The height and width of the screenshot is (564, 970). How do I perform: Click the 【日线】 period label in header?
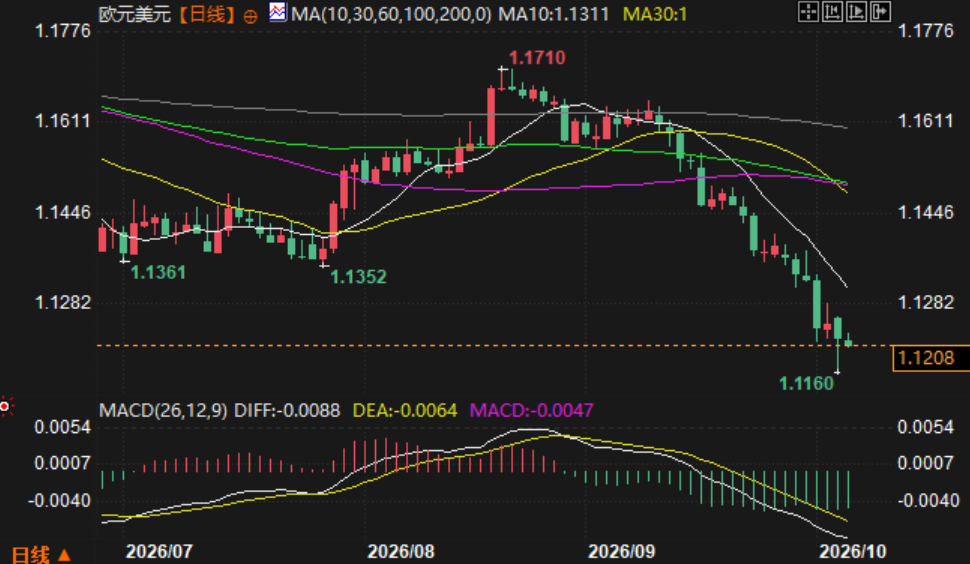[x=207, y=14]
